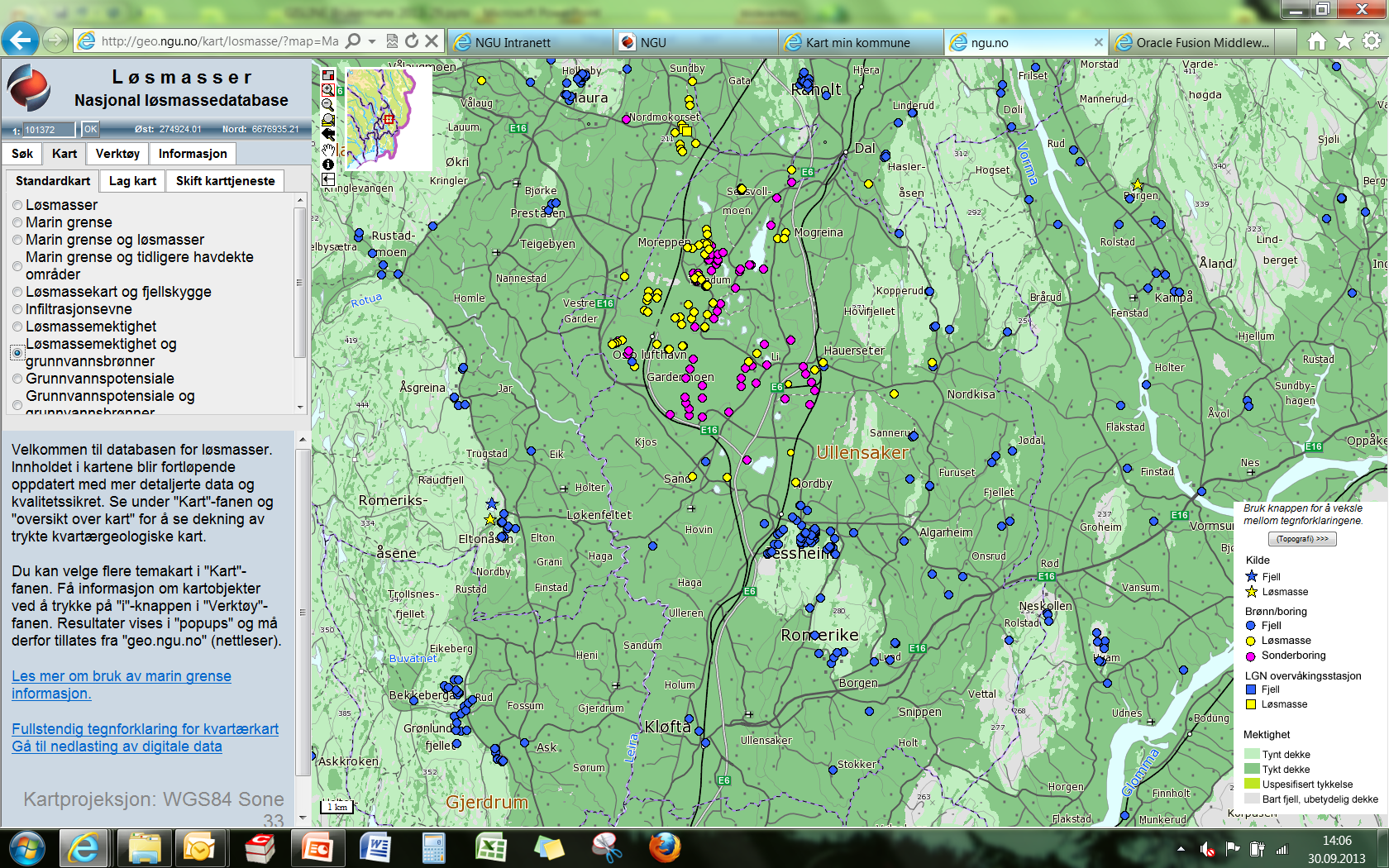Screen dimensions: 1389x868
Task: Select the Løsmasser radio option
Action: (x=17, y=205)
